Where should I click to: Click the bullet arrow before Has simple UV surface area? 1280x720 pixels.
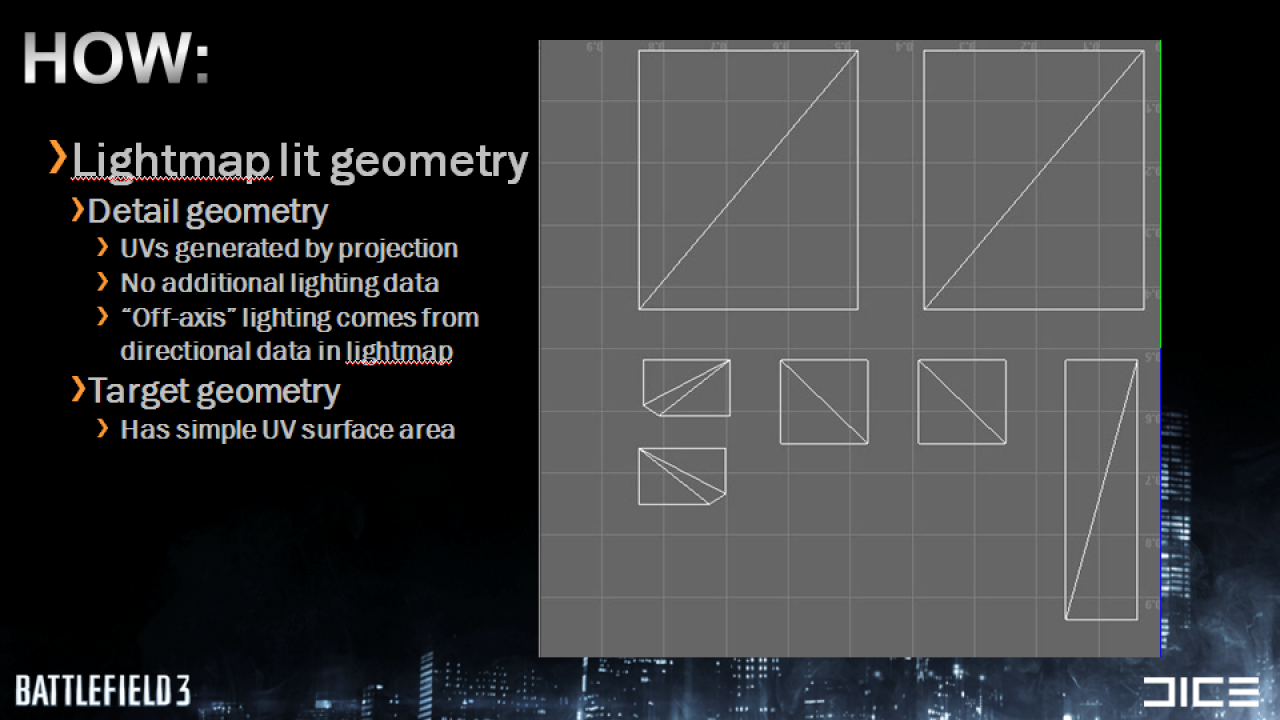tap(103, 429)
